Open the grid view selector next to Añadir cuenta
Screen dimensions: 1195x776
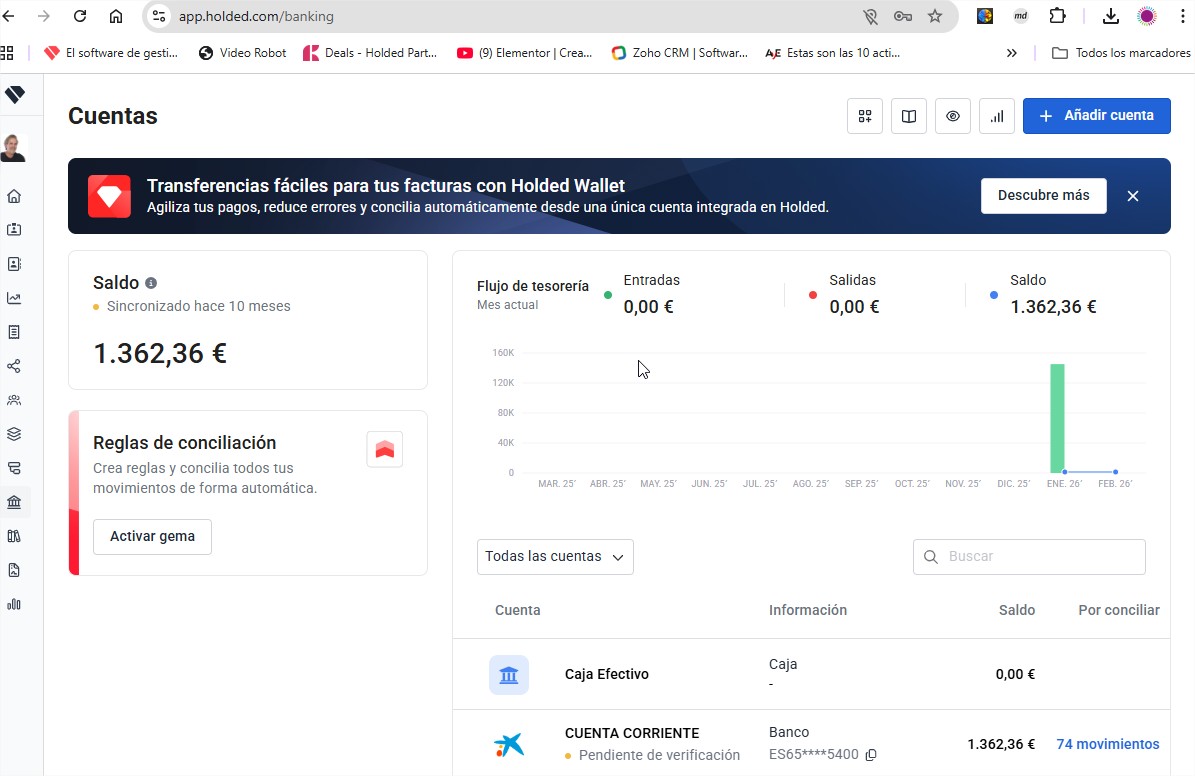click(x=864, y=116)
